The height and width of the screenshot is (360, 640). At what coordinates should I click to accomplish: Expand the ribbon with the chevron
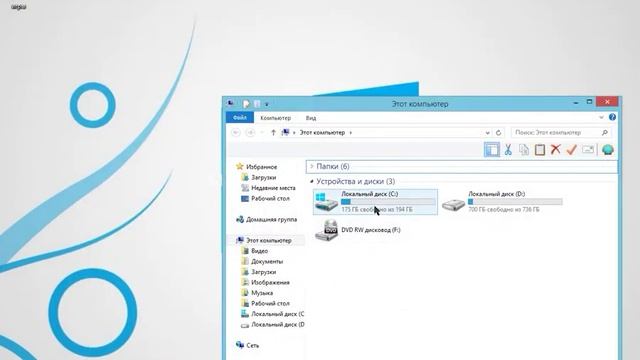(601, 118)
